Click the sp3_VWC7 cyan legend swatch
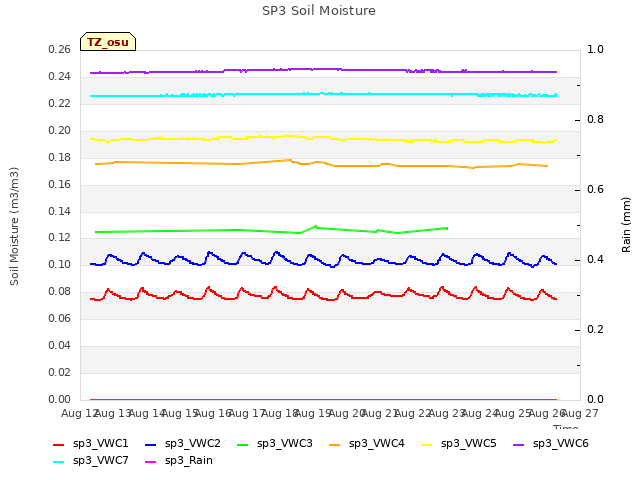The height and width of the screenshot is (480, 640). [58, 462]
